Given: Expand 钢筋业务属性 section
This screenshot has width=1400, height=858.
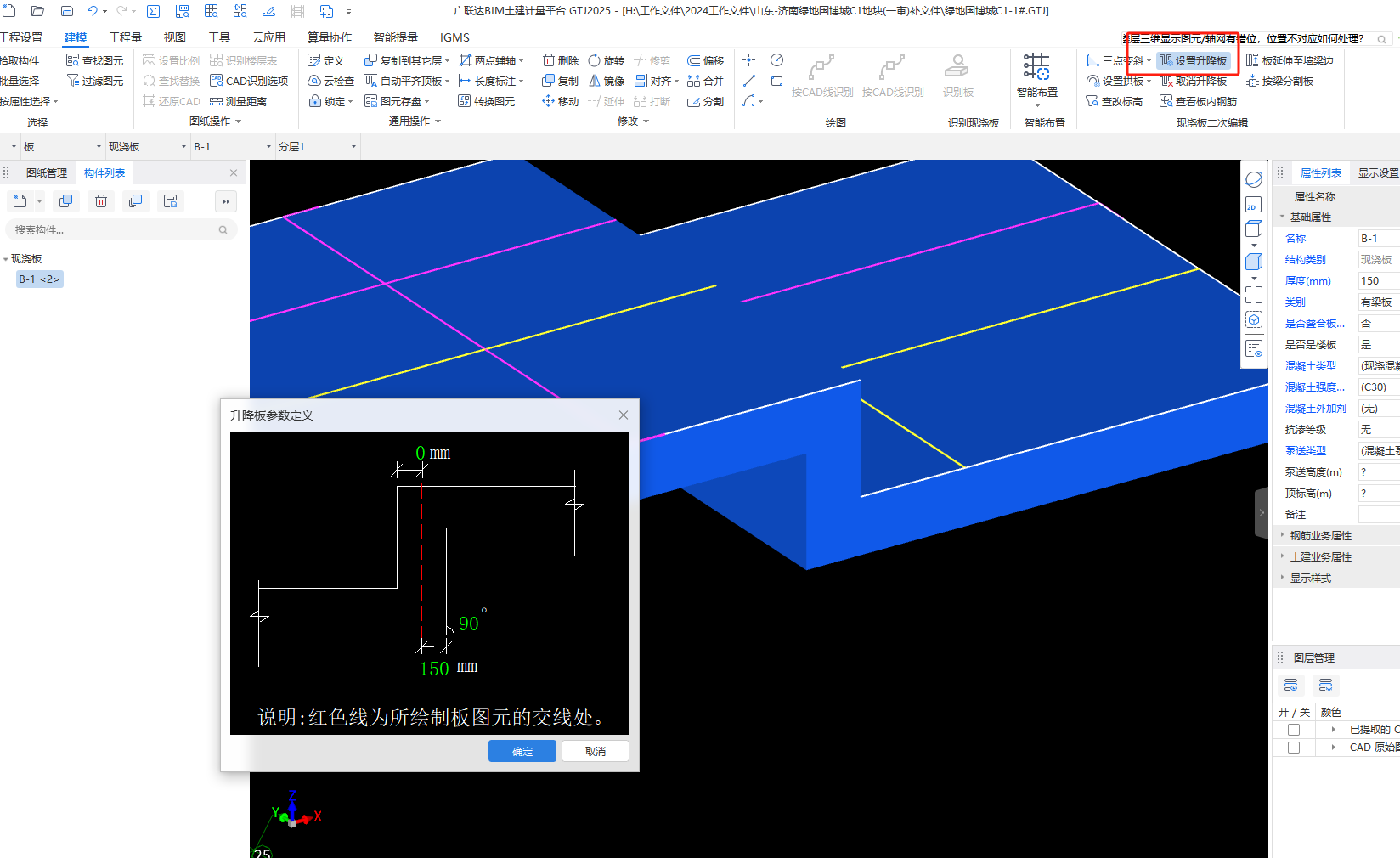Looking at the screenshot, I should click(1283, 535).
